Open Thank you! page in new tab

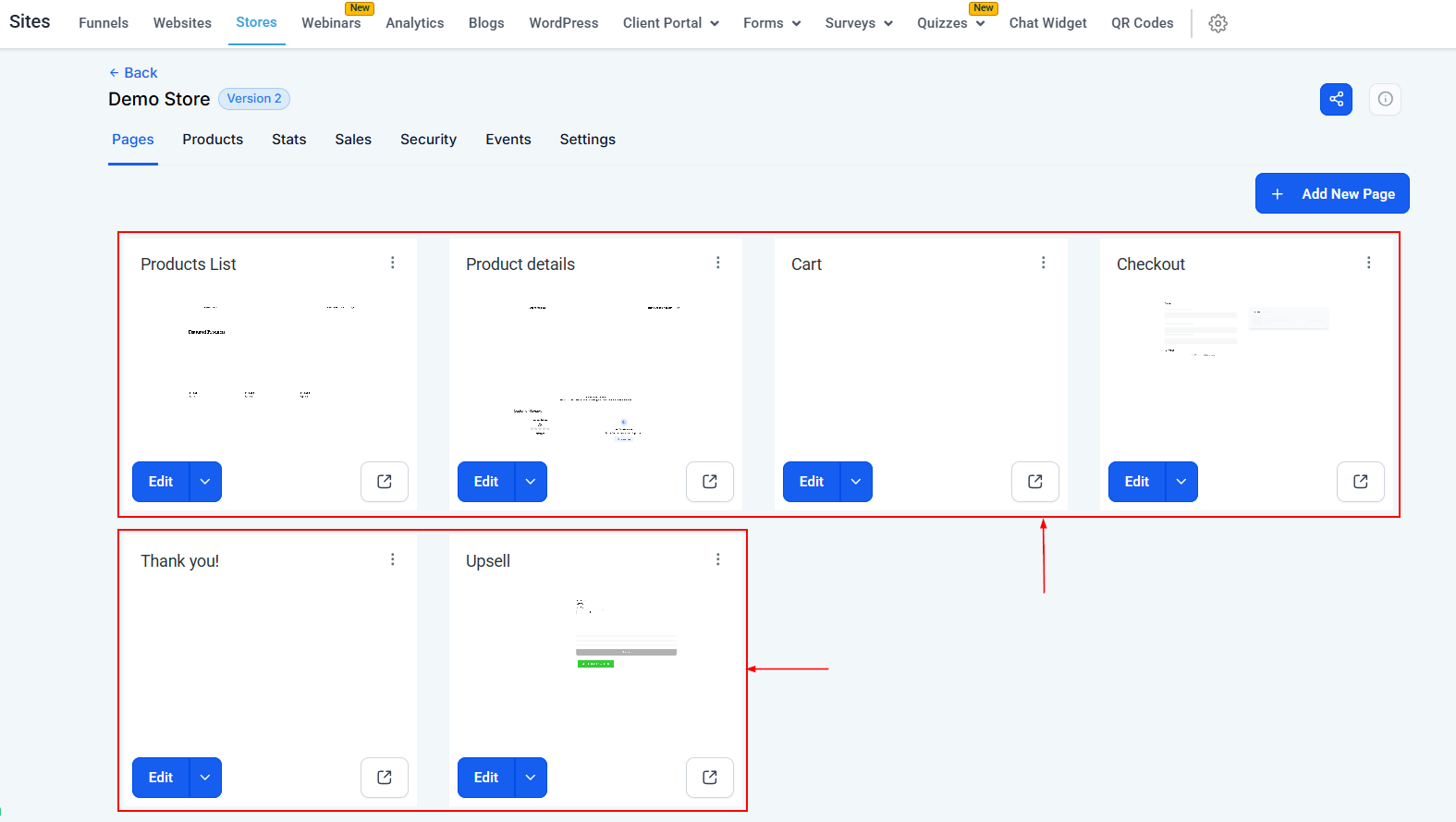pyautogui.click(x=385, y=778)
